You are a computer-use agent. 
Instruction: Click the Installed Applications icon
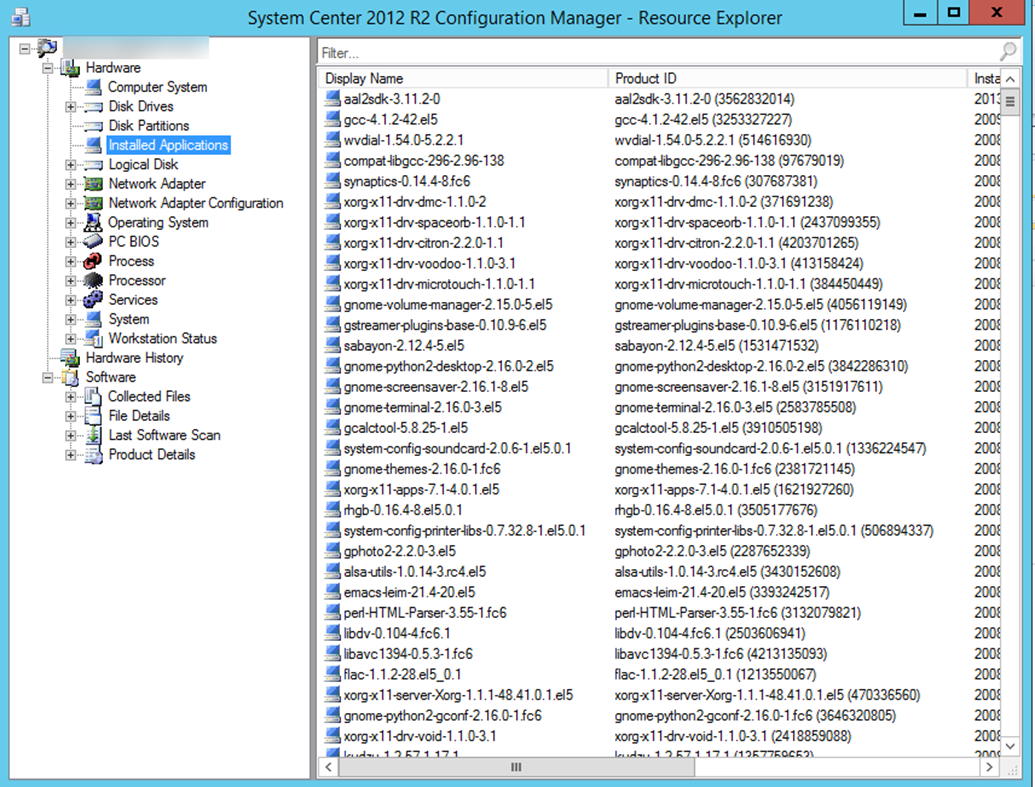coord(94,145)
